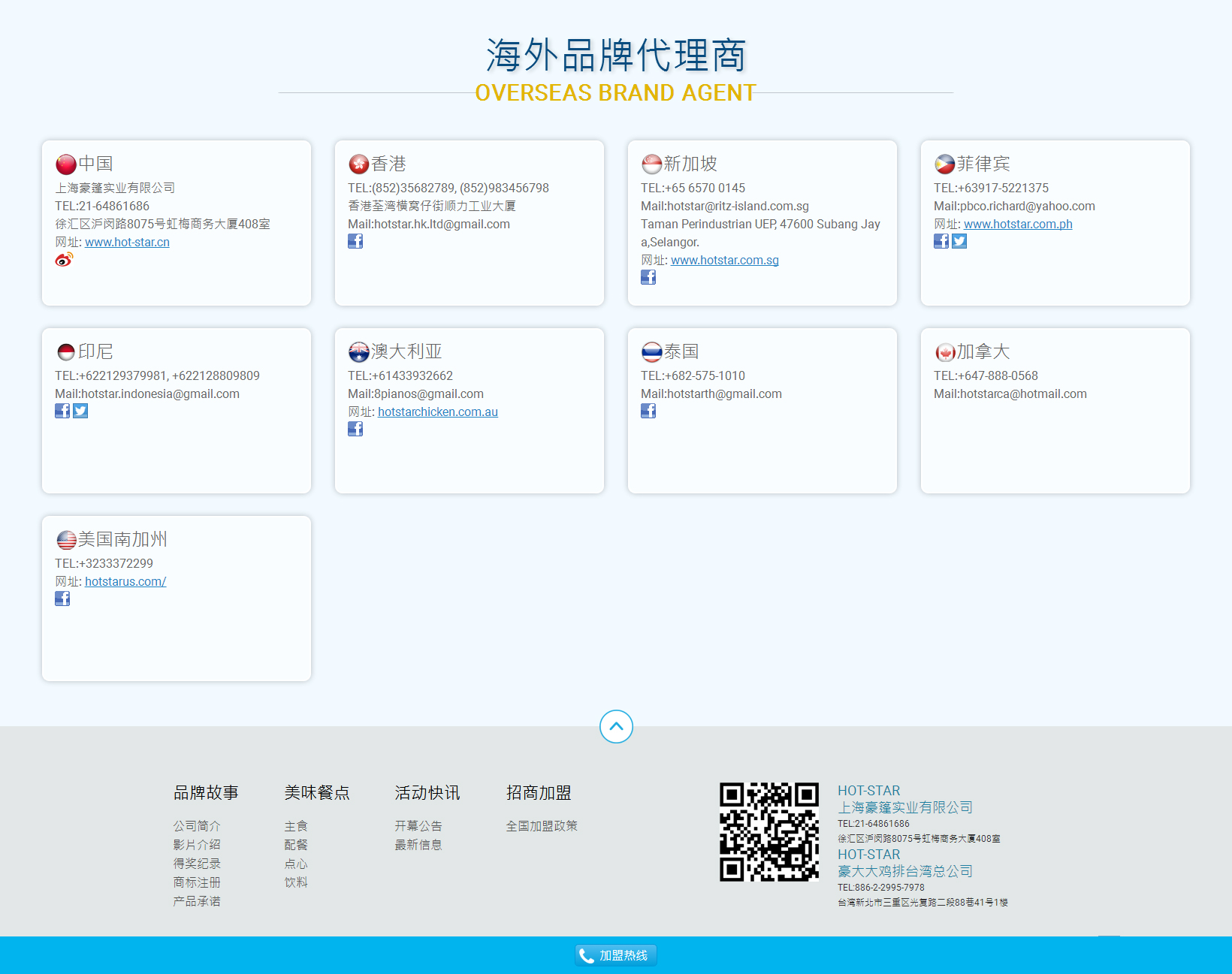
Task: Visit www.hotstar.com.ph link
Action: [x=1018, y=224]
